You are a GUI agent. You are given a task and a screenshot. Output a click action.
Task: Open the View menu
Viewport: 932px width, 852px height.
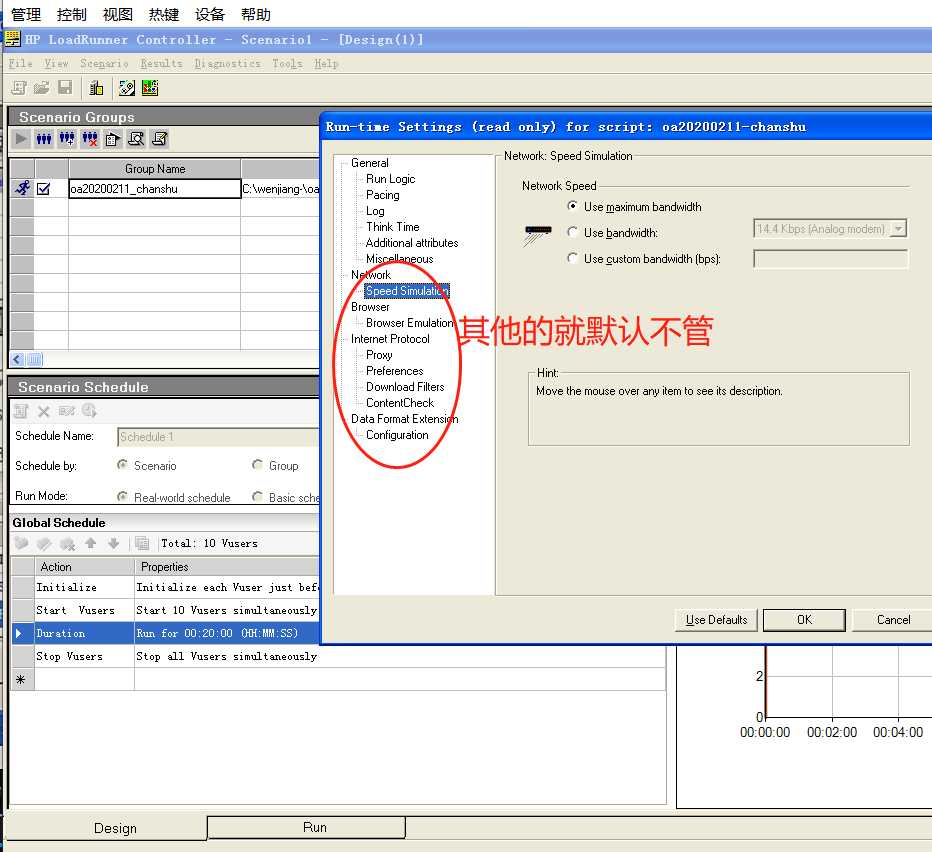coord(56,63)
